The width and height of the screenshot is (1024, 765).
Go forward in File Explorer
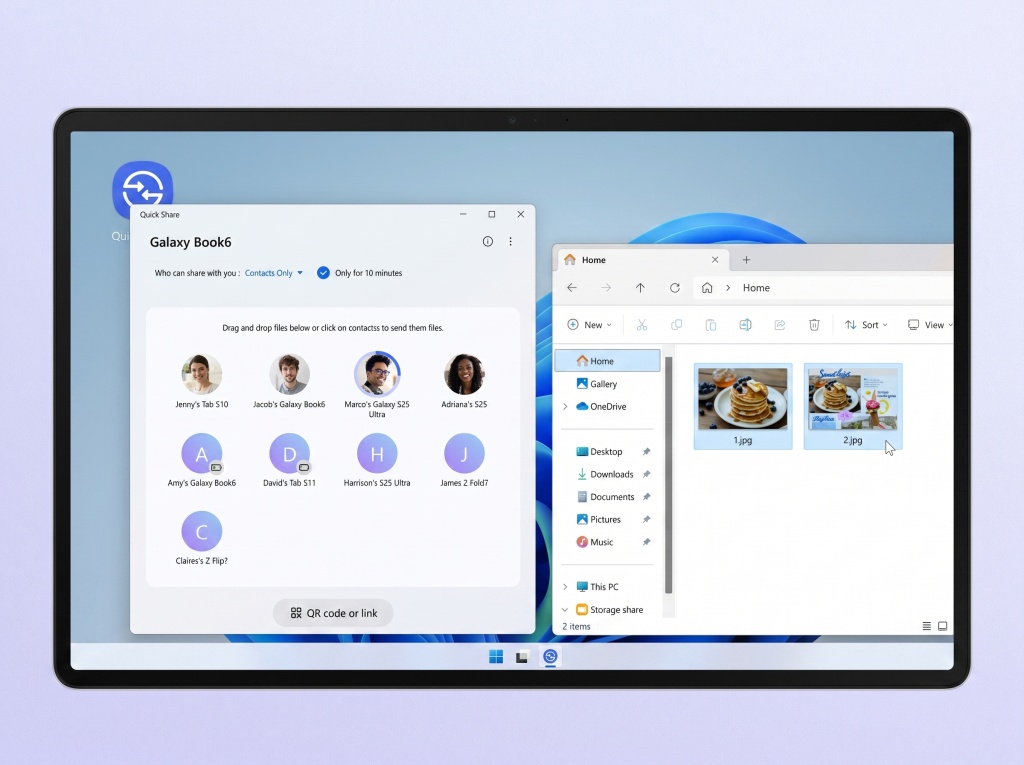click(x=606, y=287)
